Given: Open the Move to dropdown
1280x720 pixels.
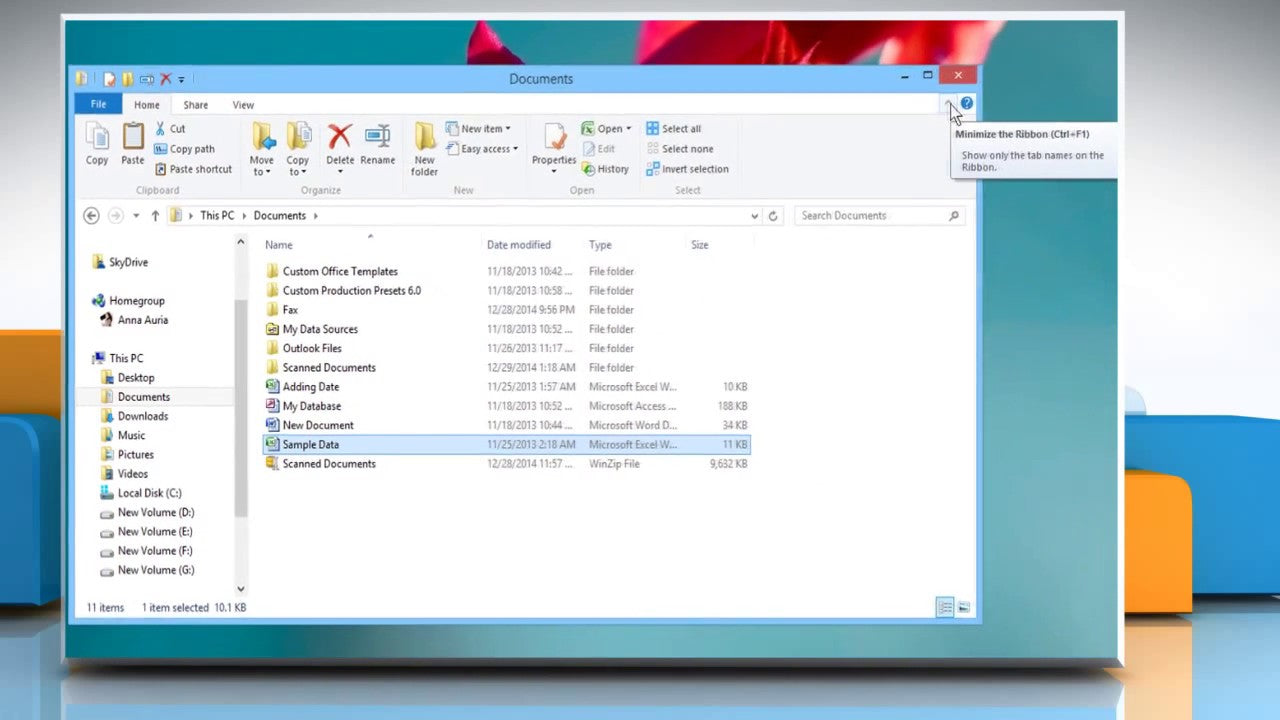Looking at the screenshot, I should pyautogui.click(x=262, y=148).
